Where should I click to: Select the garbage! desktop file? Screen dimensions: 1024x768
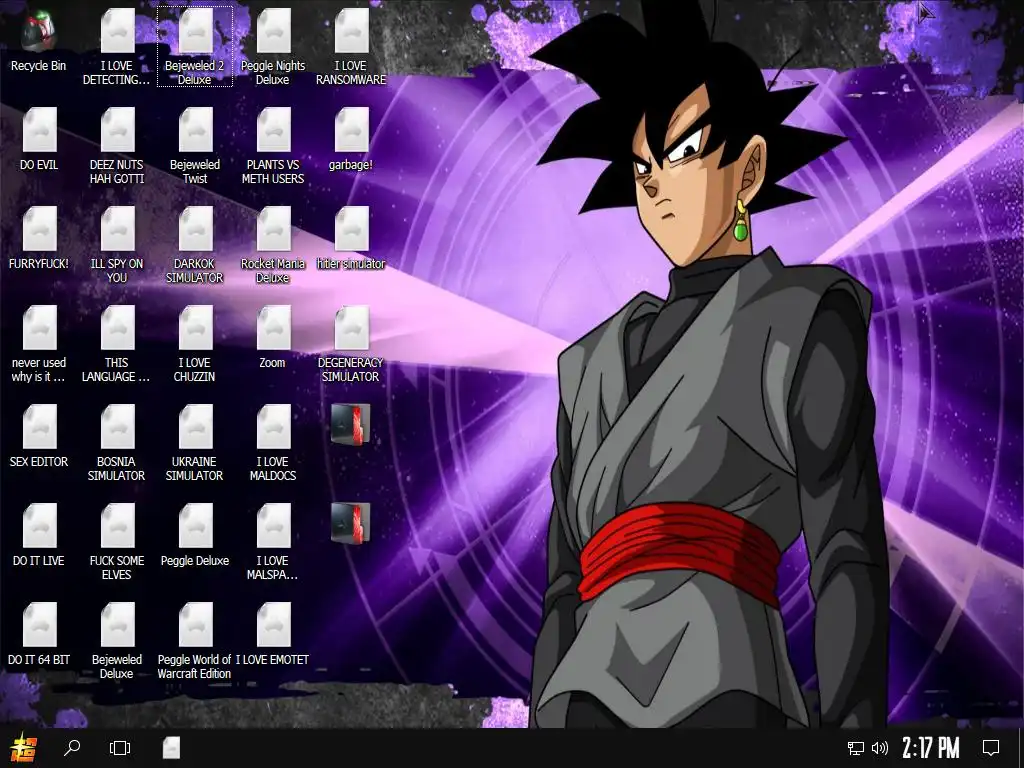pos(351,139)
